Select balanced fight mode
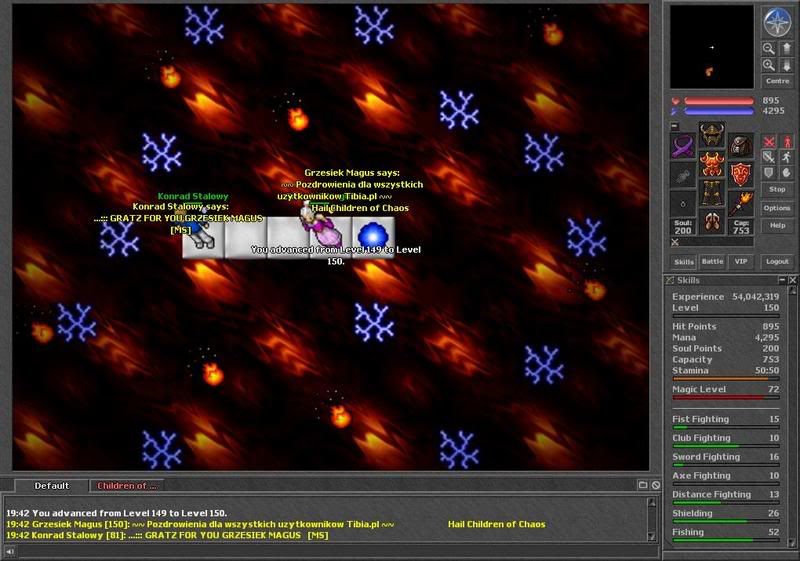This screenshot has height=561, width=800. point(769,157)
